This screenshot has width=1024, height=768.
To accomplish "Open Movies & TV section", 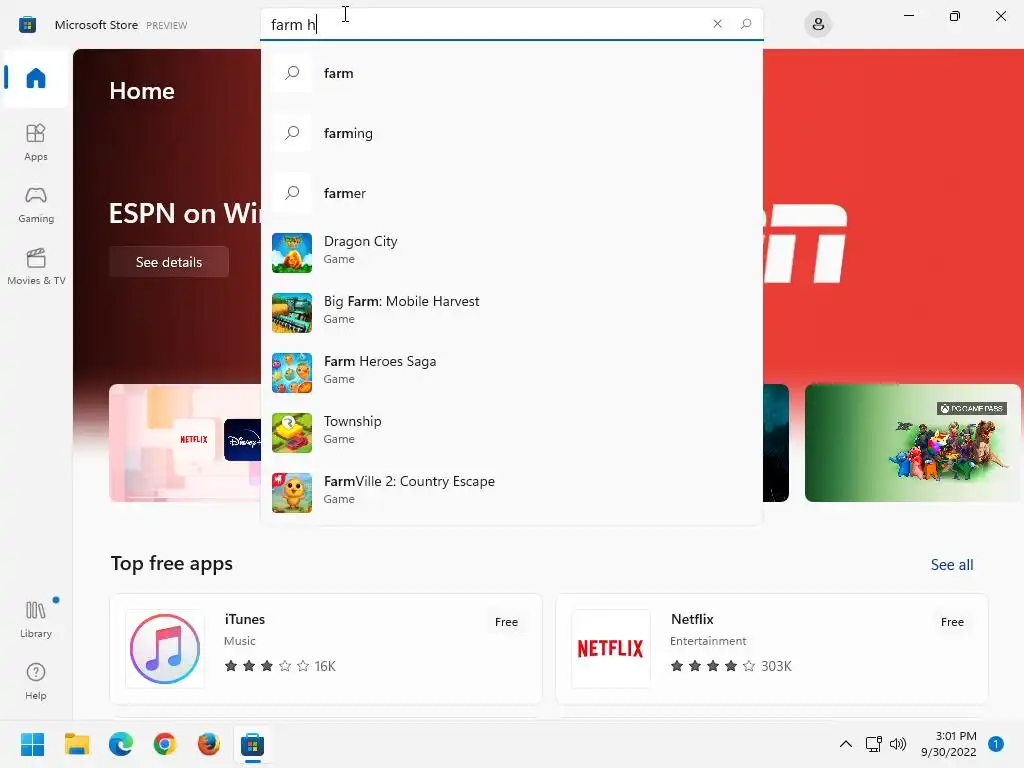I will point(36,266).
